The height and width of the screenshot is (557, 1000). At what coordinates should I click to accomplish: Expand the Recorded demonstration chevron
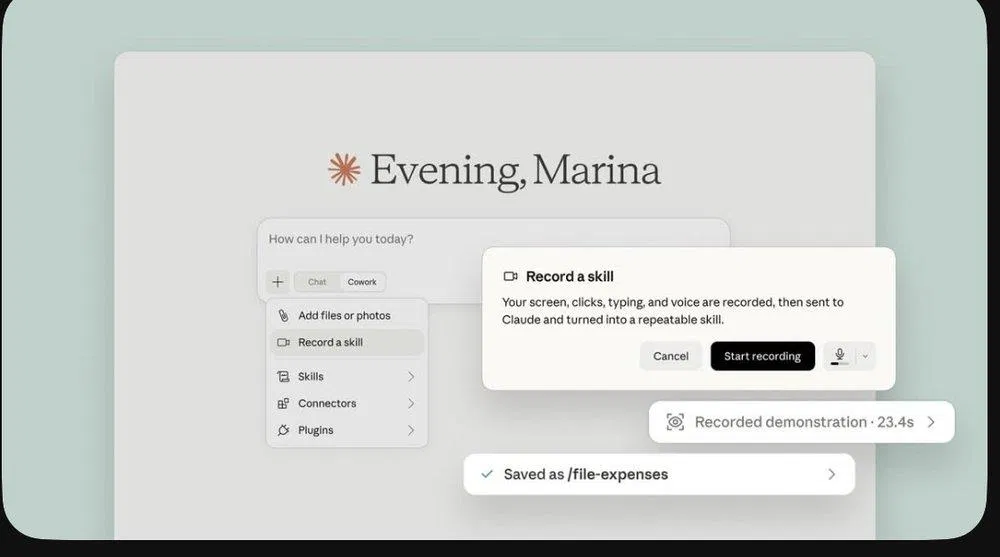click(x=931, y=422)
